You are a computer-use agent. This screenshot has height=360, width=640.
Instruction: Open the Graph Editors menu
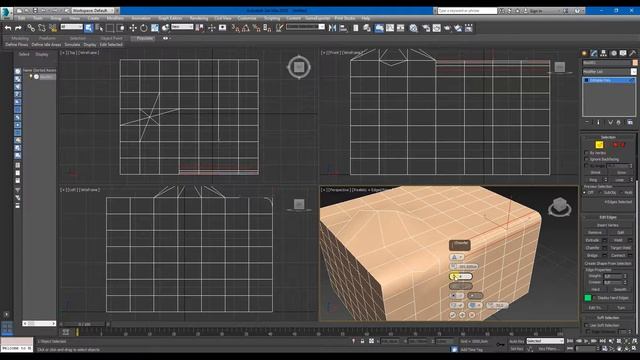[170, 18]
